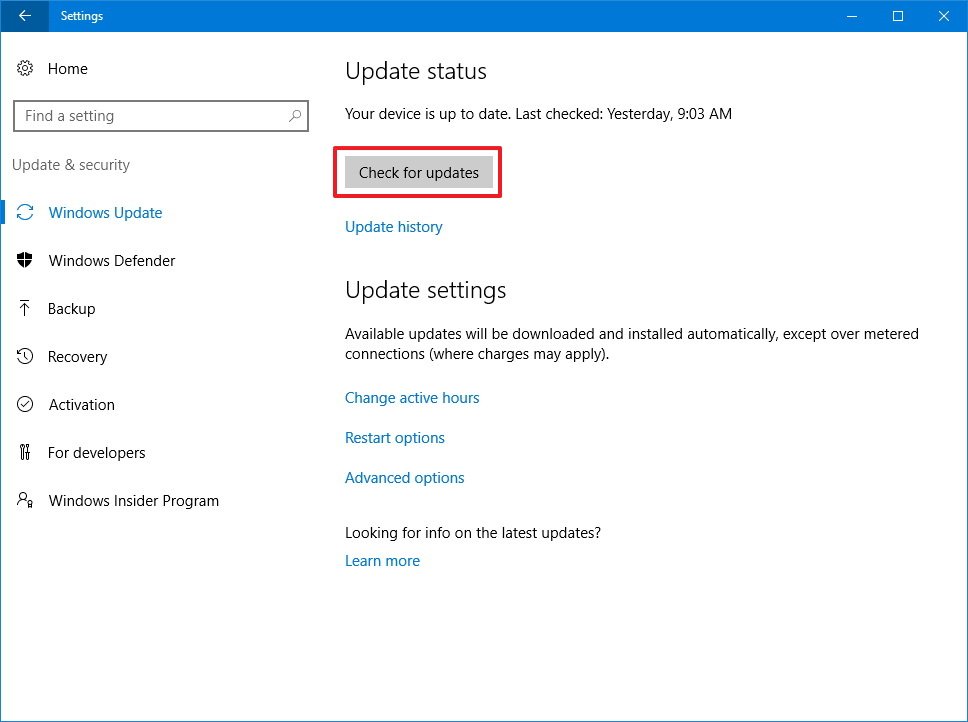Open Change active hours
Image resolution: width=968 pixels, height=722 pixels.
pyautogui.click(x=412, y=398)
